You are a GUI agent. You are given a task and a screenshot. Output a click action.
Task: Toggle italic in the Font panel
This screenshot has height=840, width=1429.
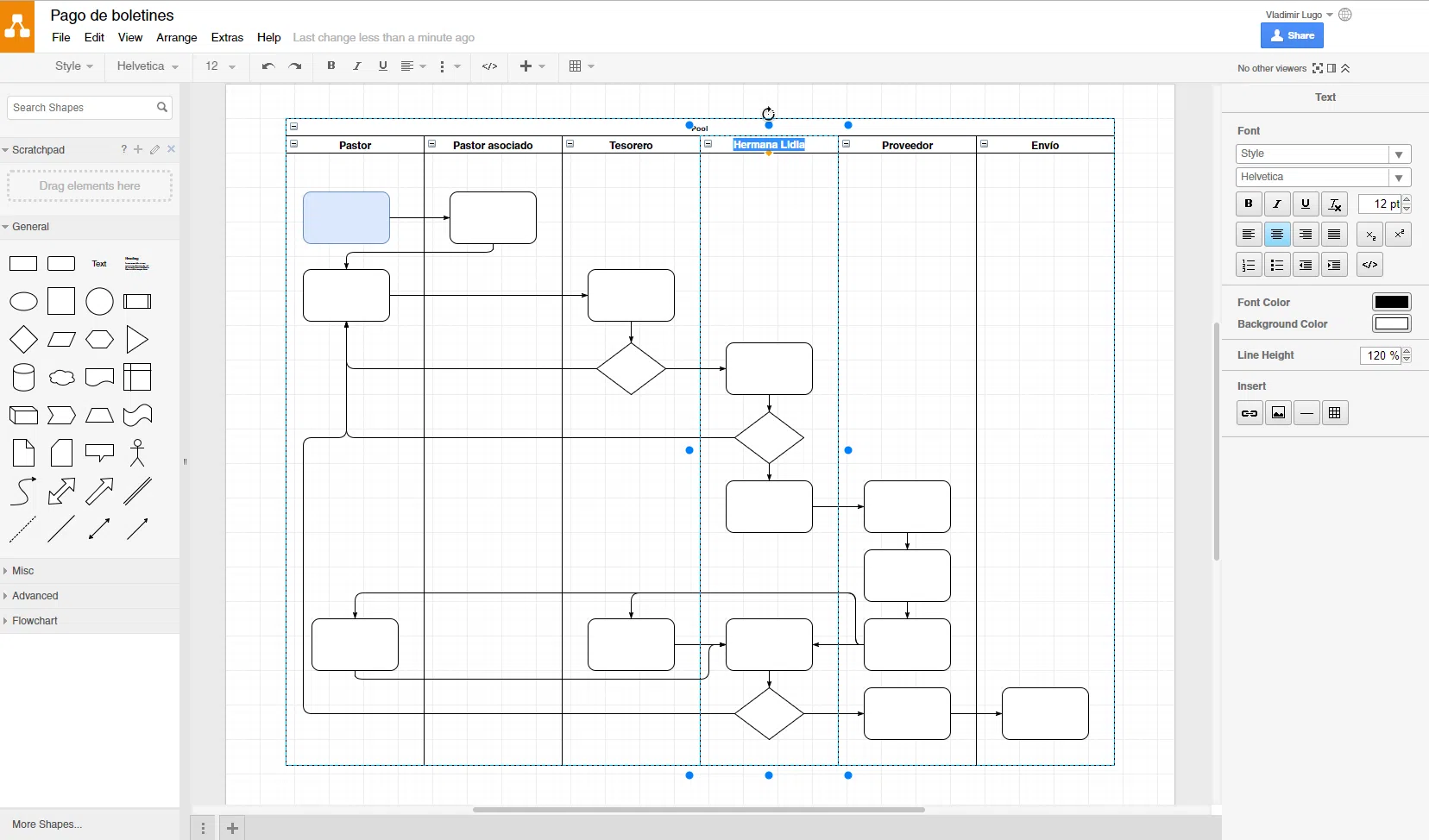1277,204
